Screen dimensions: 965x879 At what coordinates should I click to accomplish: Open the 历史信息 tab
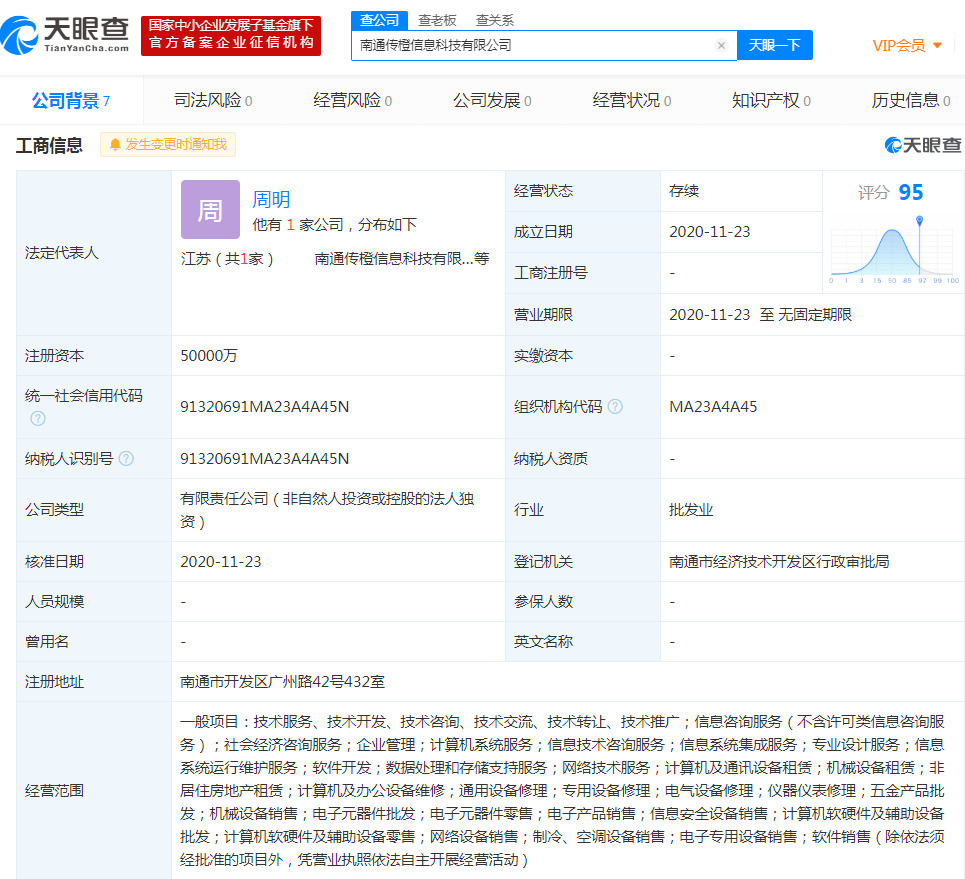point(911,100)
